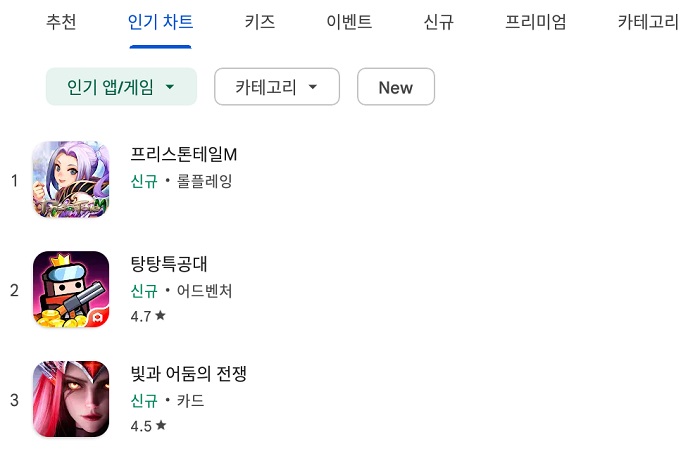Click the 4.7 star rating
The height and width of the screenshot is (463, 700).
coord(148,316)
